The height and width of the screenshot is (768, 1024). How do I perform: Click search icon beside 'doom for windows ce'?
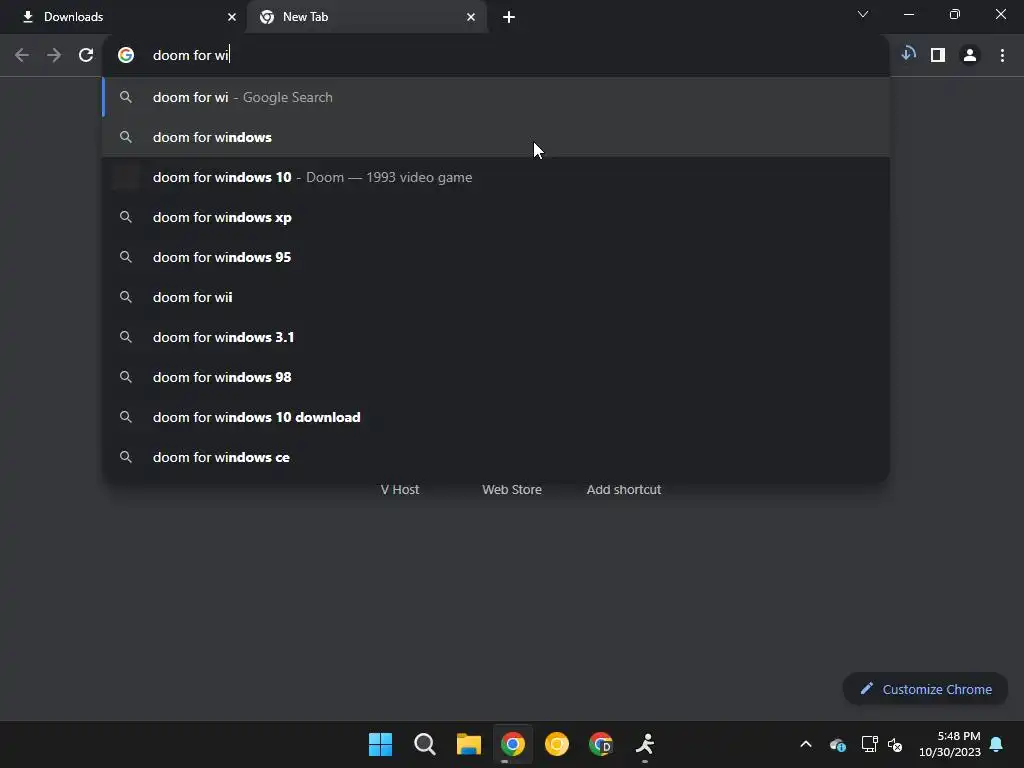(125, 457)
